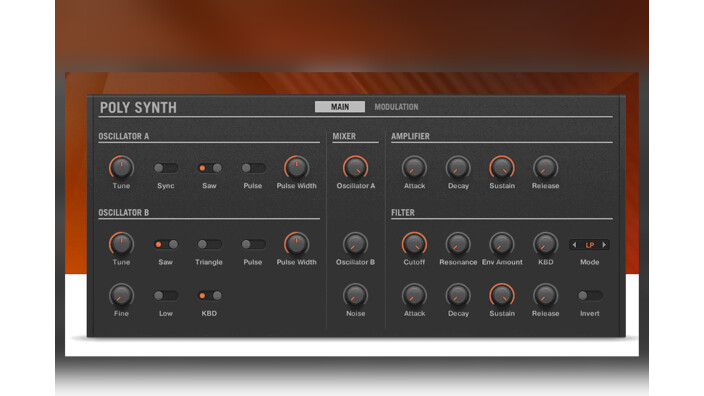Click the Mode label under the filter selector
This screenshot has height=396, width=704.
click(x=590, y=262)
